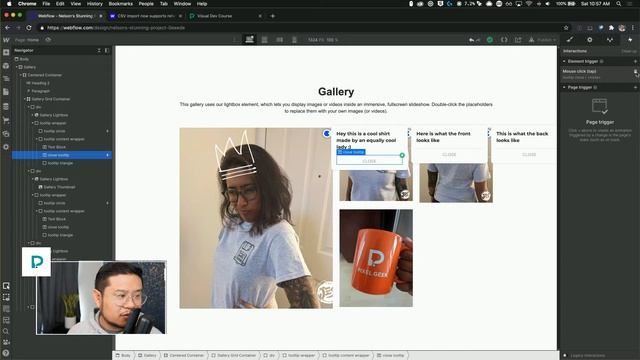The height and width of the screenshot is (360, 640).
Task: Select the Mobile Landscape breakpoint icon
Action: (x=280, y=40)
